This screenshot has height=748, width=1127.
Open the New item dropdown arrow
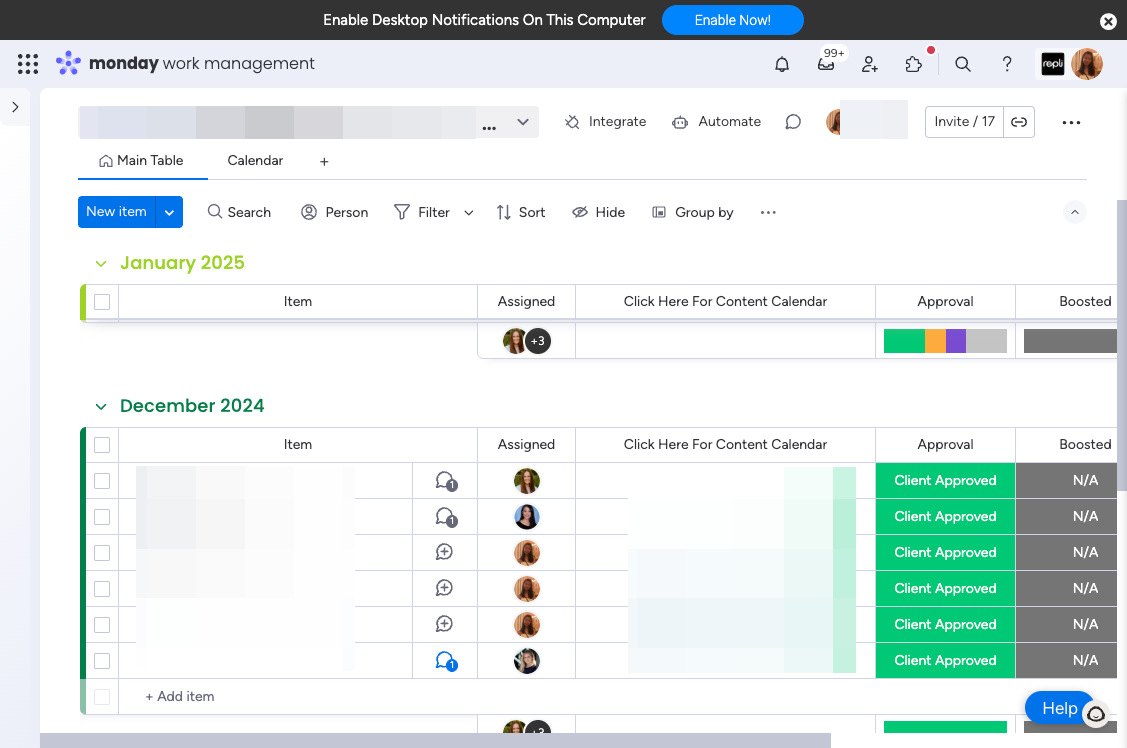point(170,213)
